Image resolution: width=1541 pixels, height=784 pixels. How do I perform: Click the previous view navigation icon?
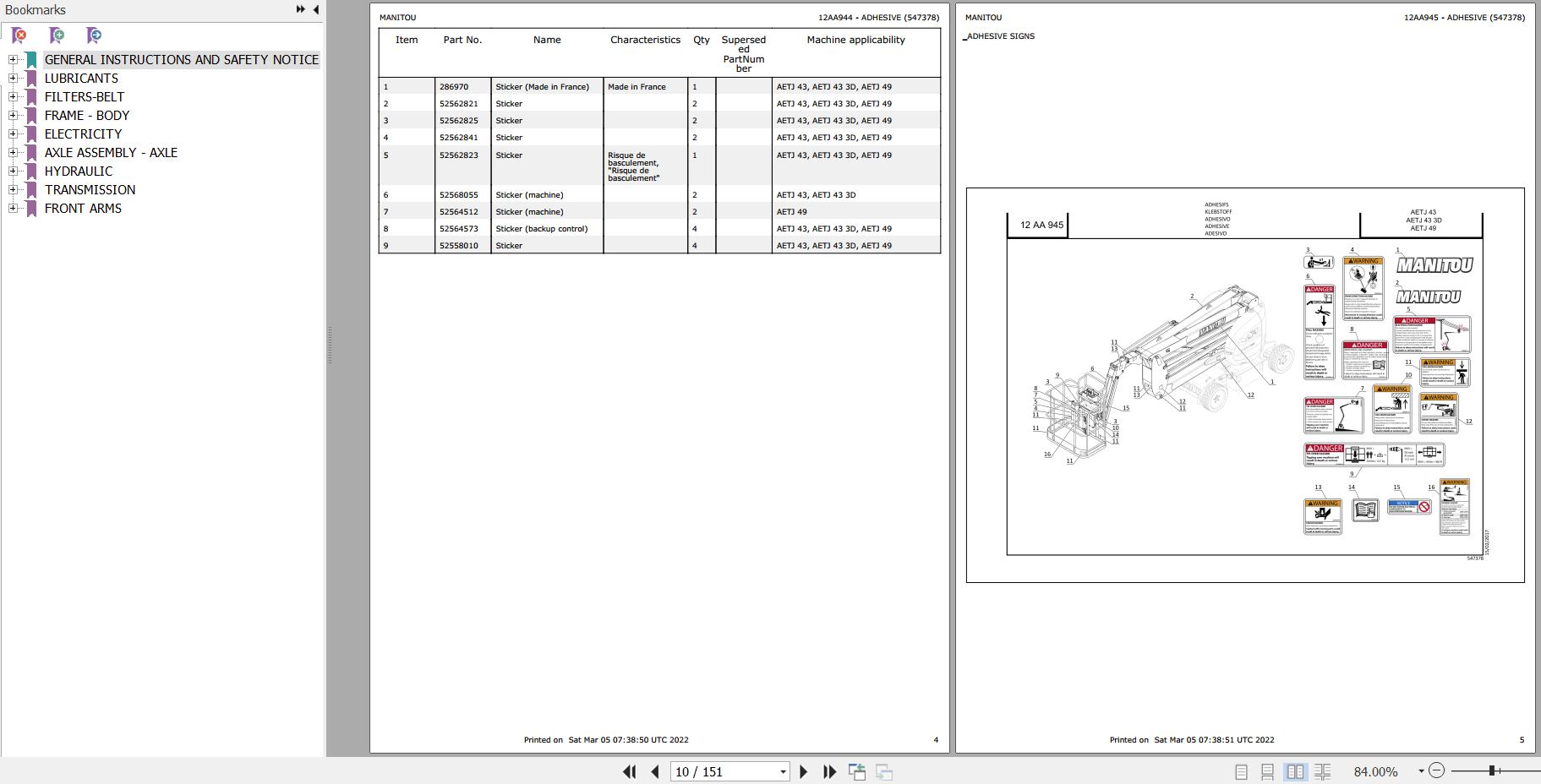[857, 771]
